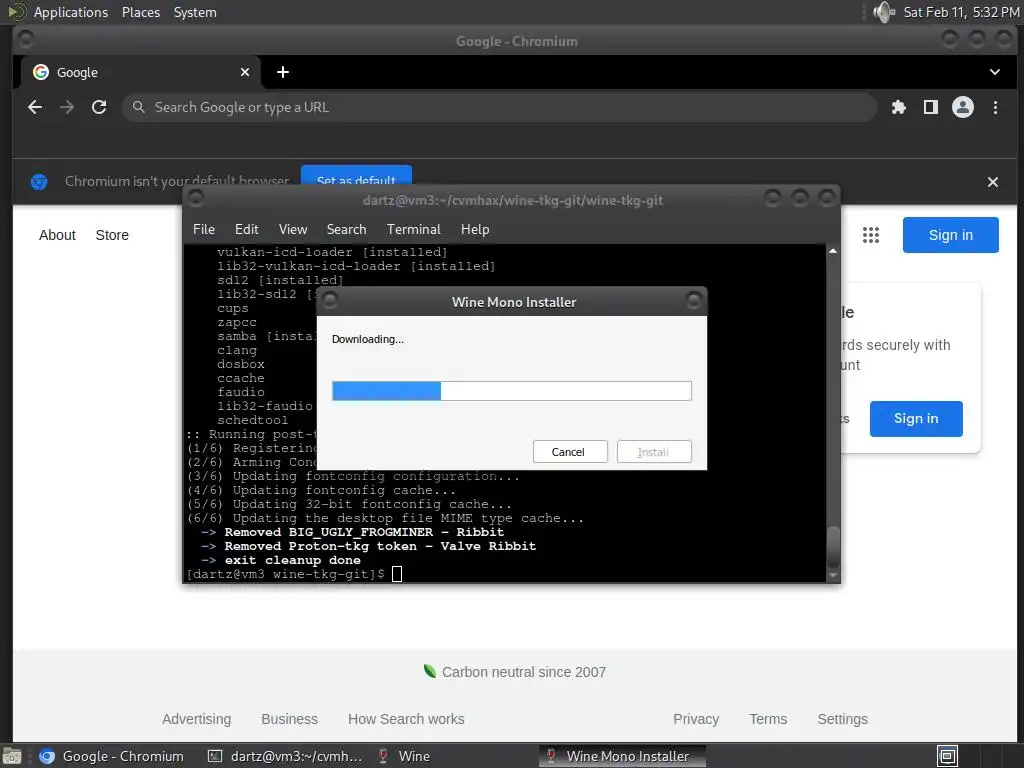This screenshot has height=768, width=1024.
Task: Click the show desktop icon in taskbar
Action: point(11,756)
